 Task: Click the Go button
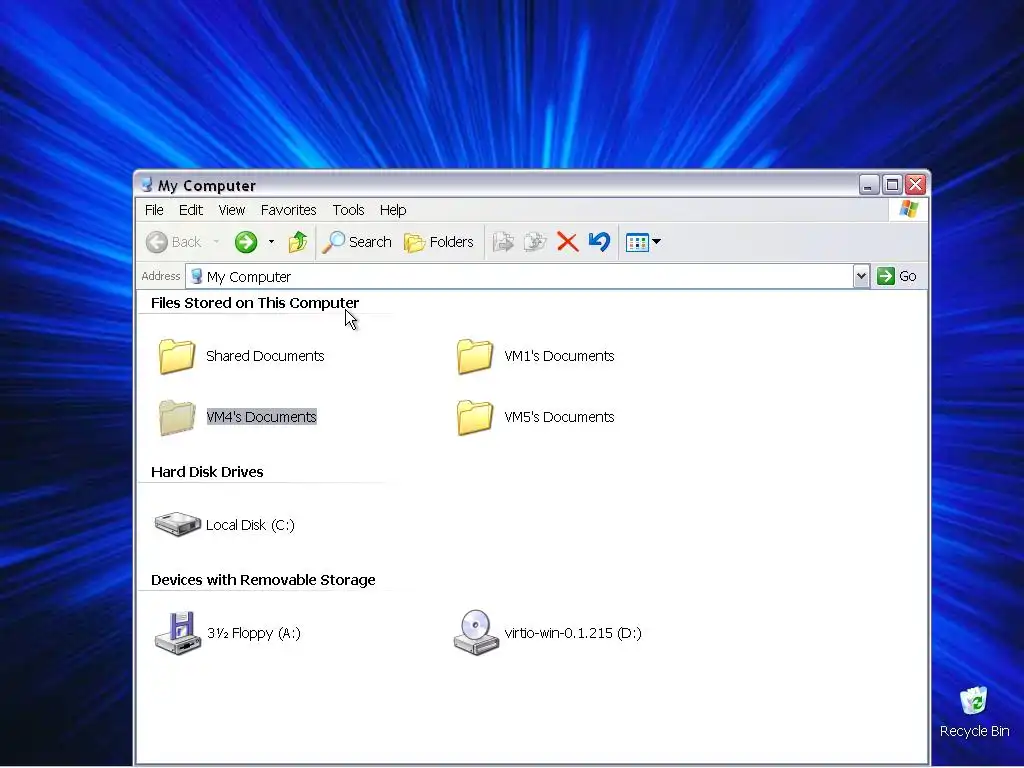(897, 276)
